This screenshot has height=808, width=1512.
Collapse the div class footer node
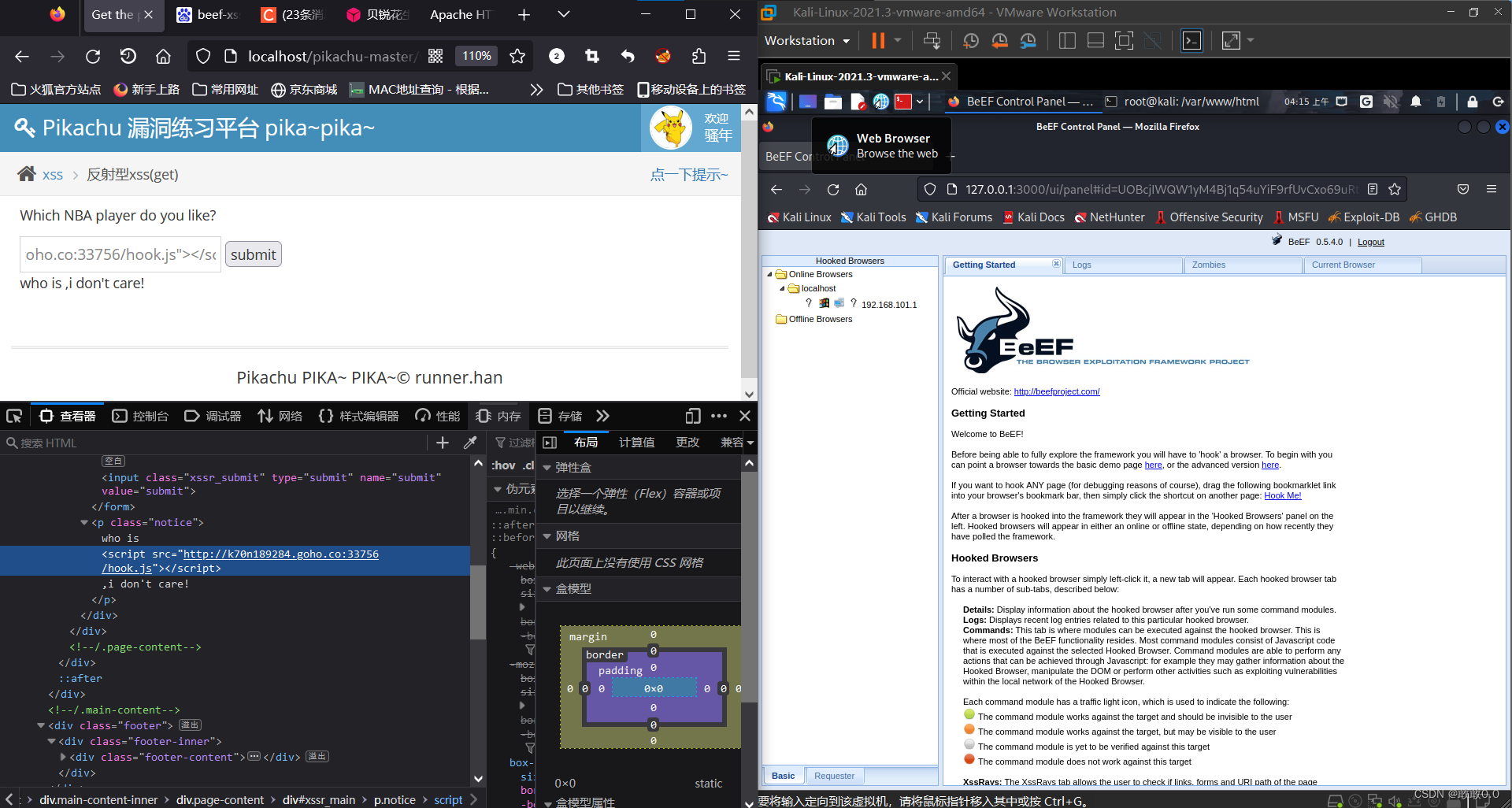(x=41, y=725)
